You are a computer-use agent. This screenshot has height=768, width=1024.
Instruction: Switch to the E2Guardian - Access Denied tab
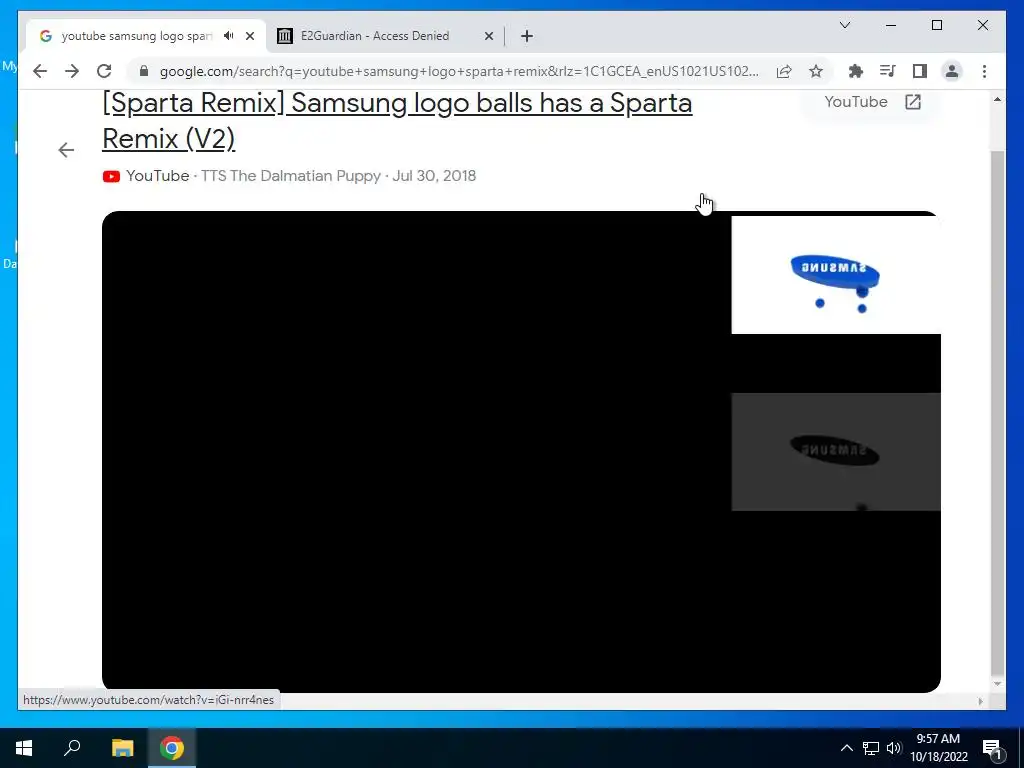[x=385, y=36]
